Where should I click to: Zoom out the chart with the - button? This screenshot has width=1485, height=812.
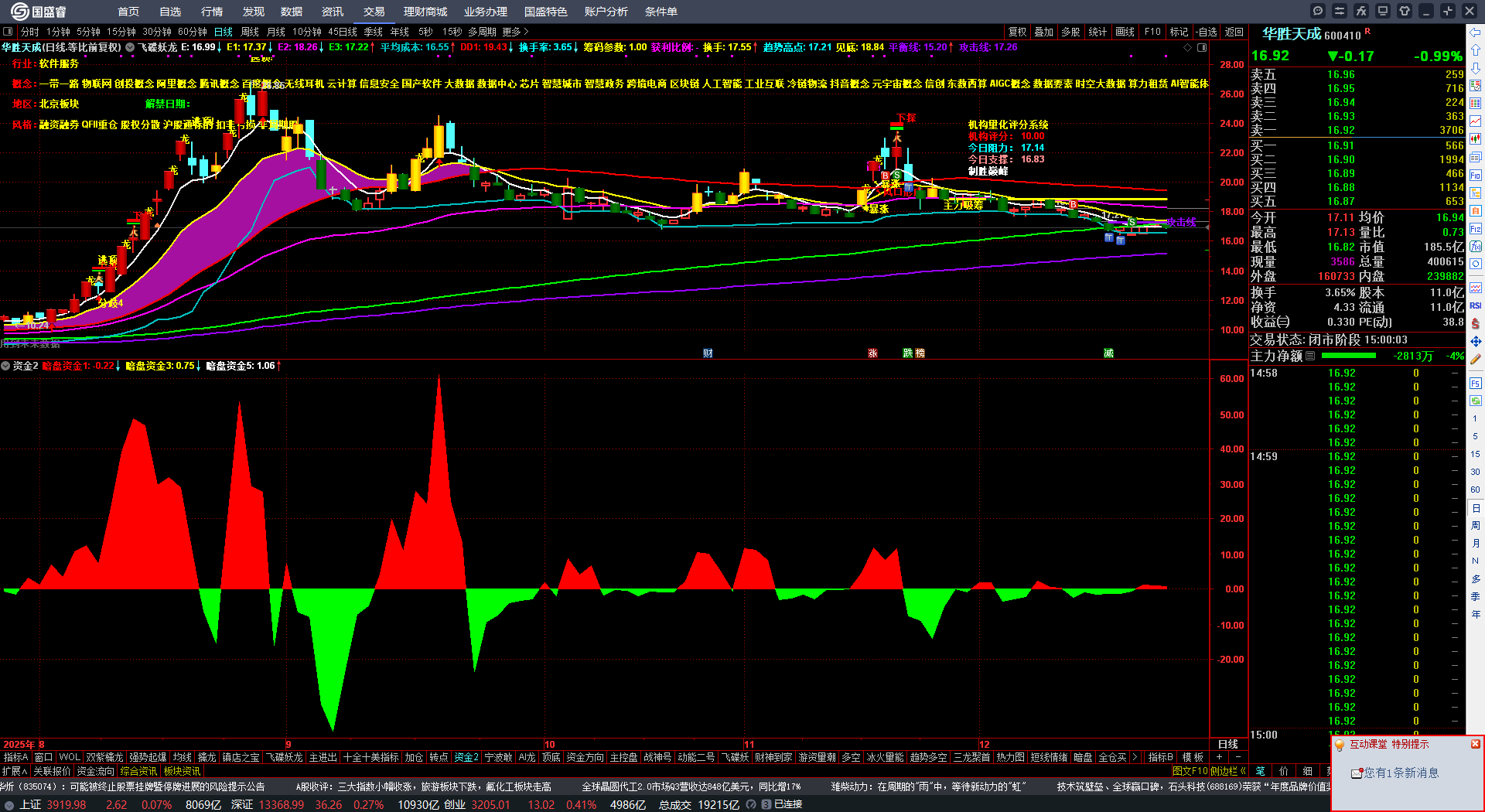click(x=1238, y=758)
